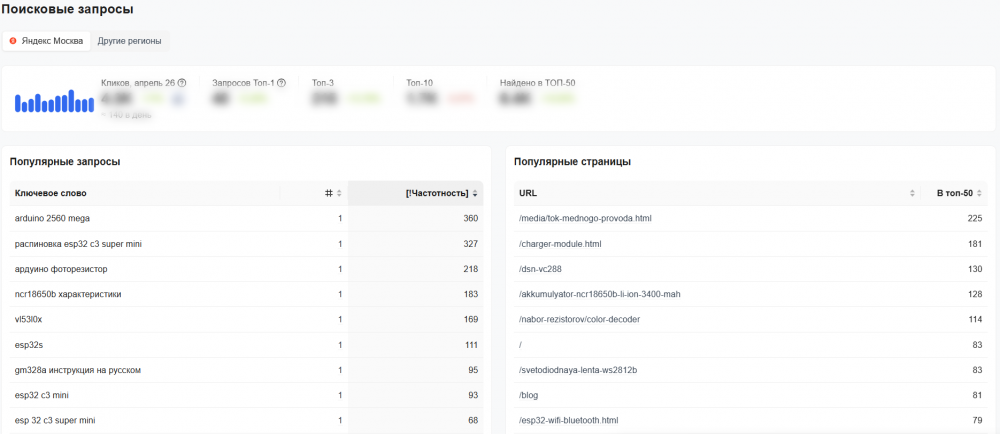1000x434 pixels.
Task: Click frequency value 183
Action: pyautogui.click(x=471, y=294)
